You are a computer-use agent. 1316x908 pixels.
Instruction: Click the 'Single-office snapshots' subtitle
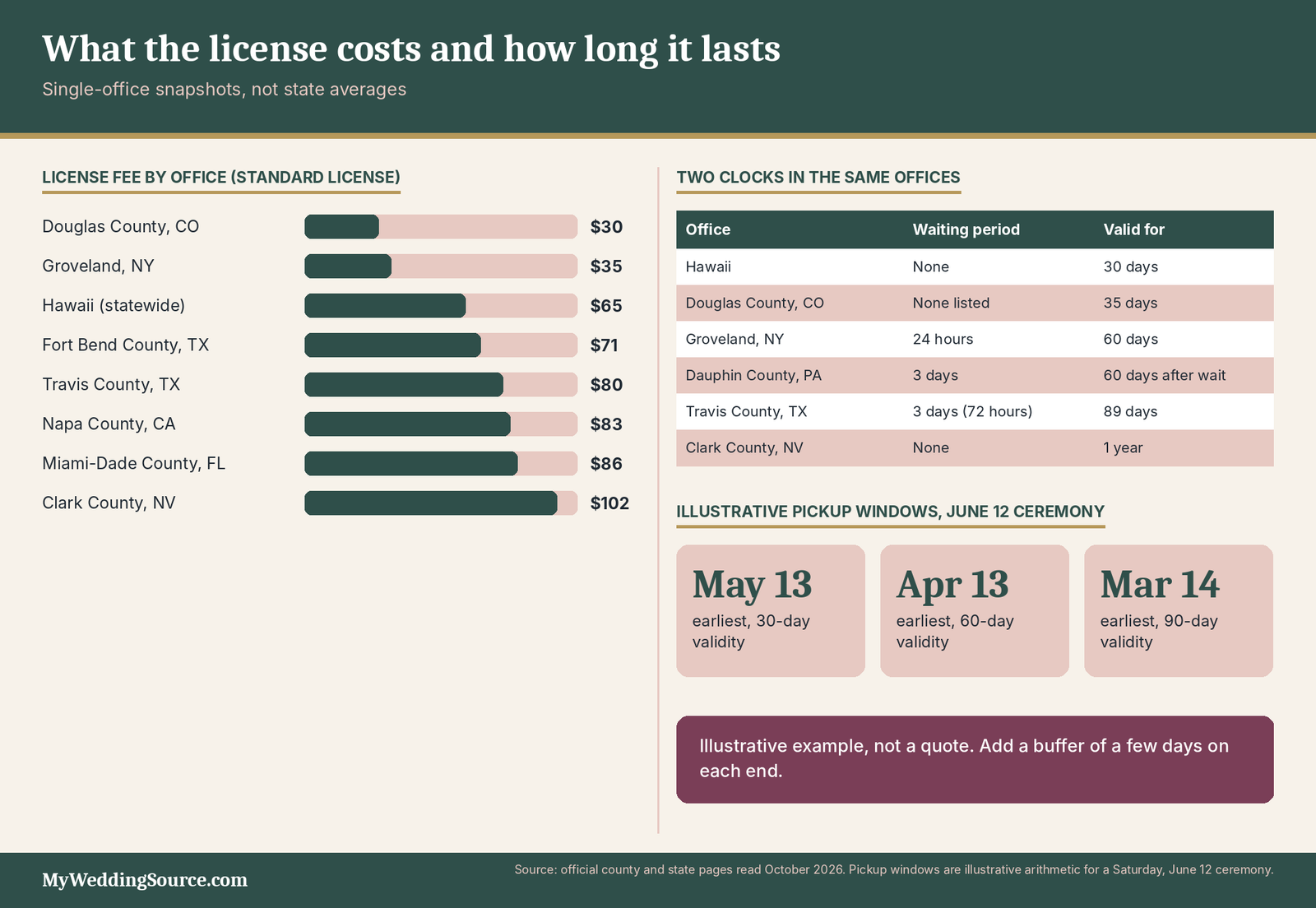224,89
